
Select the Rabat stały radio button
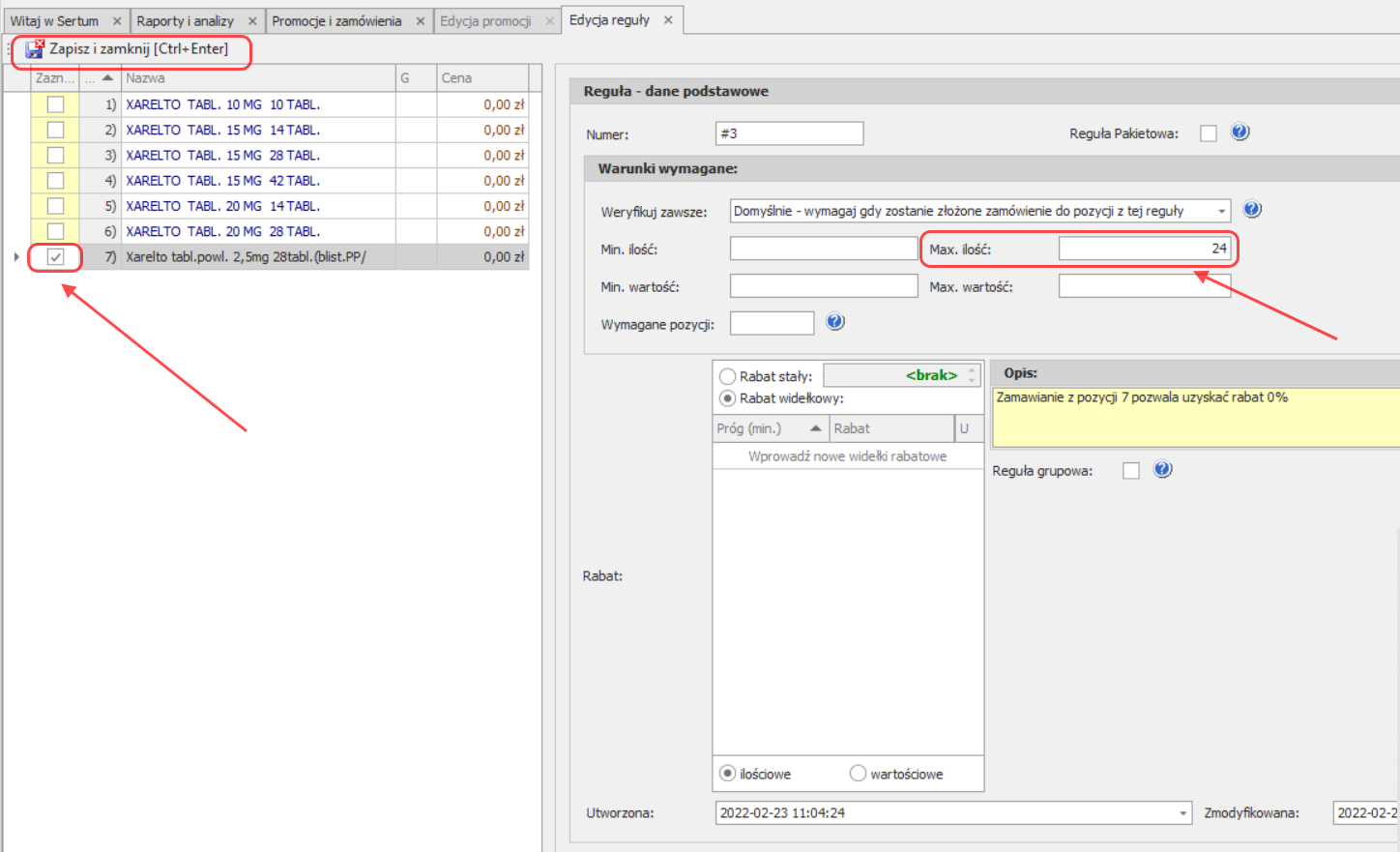(x=728, y=376)
